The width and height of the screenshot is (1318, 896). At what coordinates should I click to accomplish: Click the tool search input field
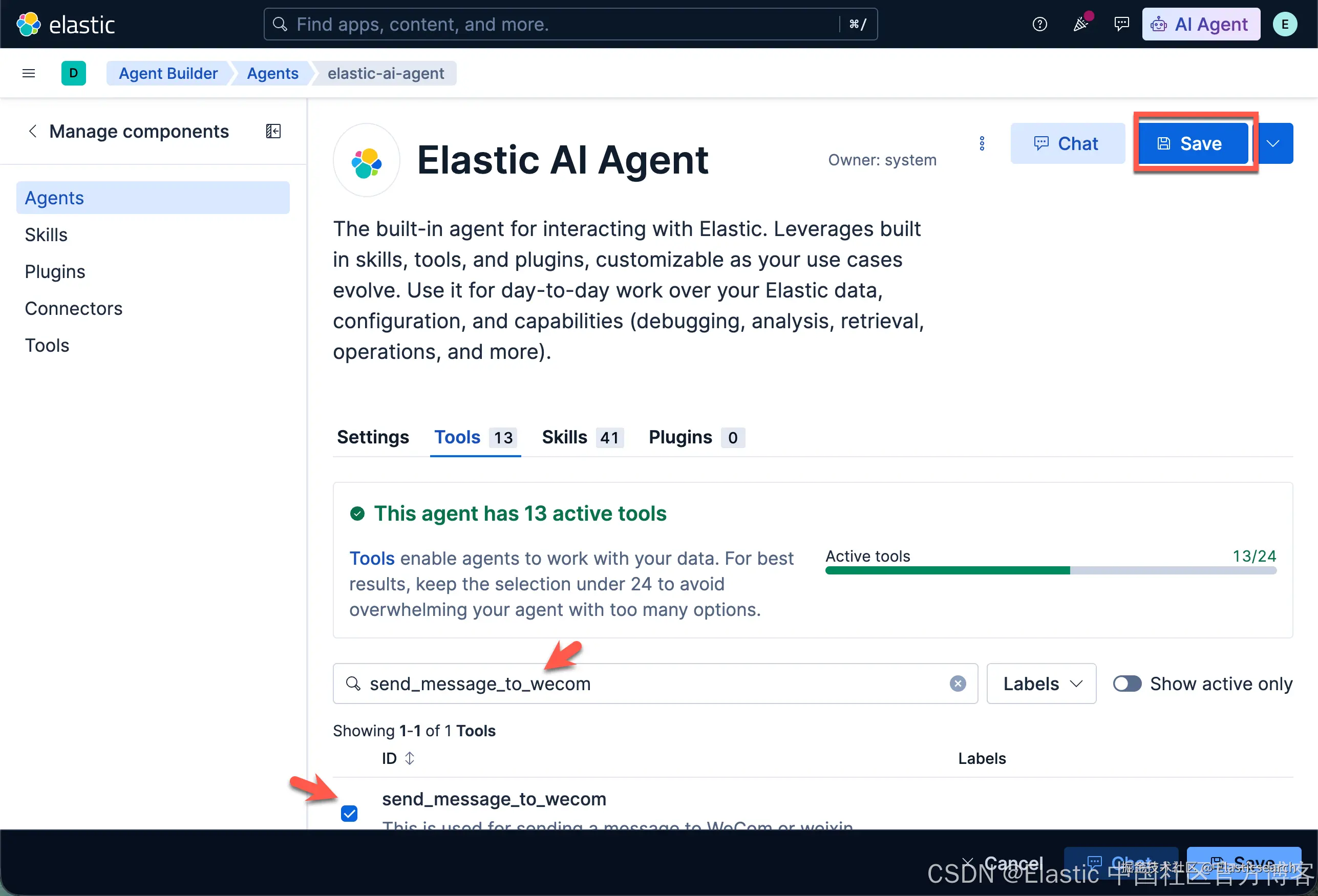655,684
